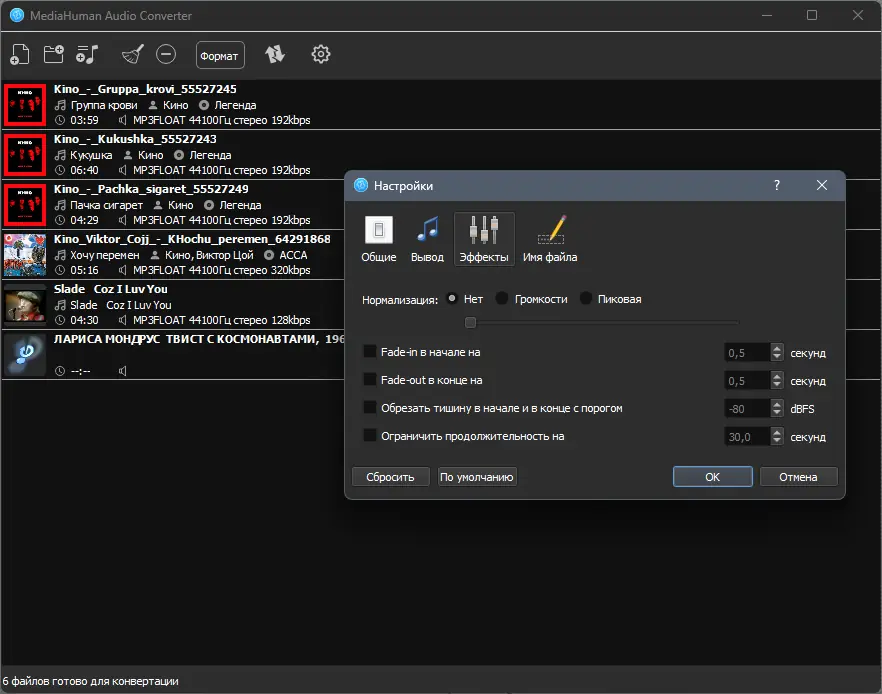Open the Add Folder icon
Screen dimensions: 882x694
pyautogui.click(x=53, y=54)
